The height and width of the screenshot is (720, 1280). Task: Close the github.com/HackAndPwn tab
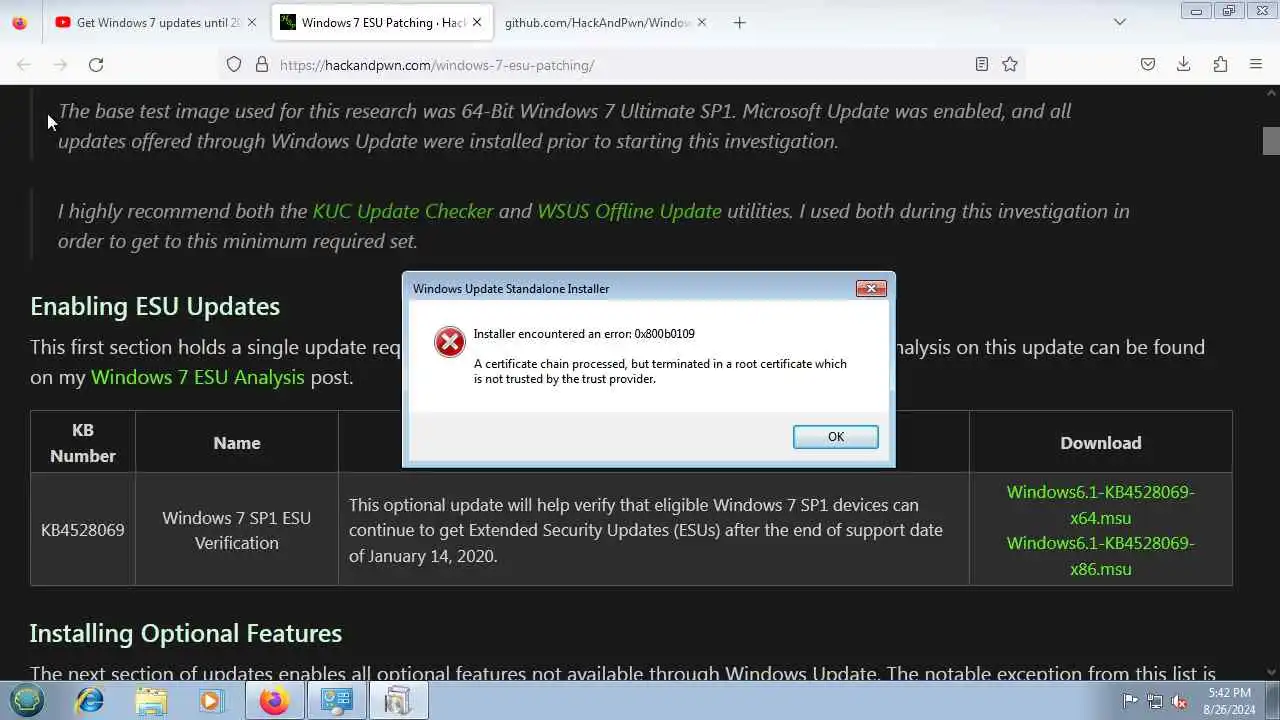click(x=702, y=22)
